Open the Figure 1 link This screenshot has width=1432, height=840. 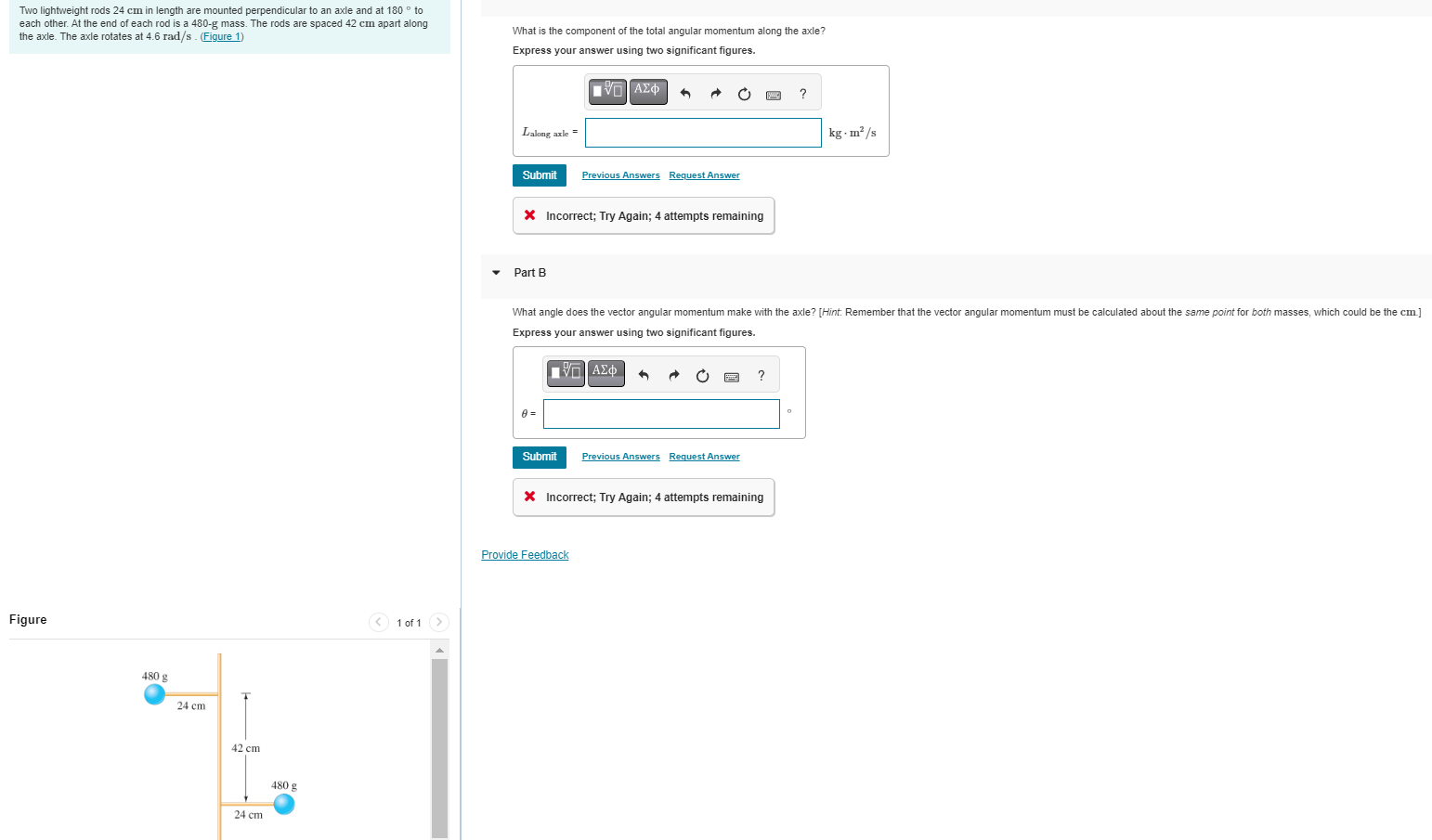click(x=221, y=36)
